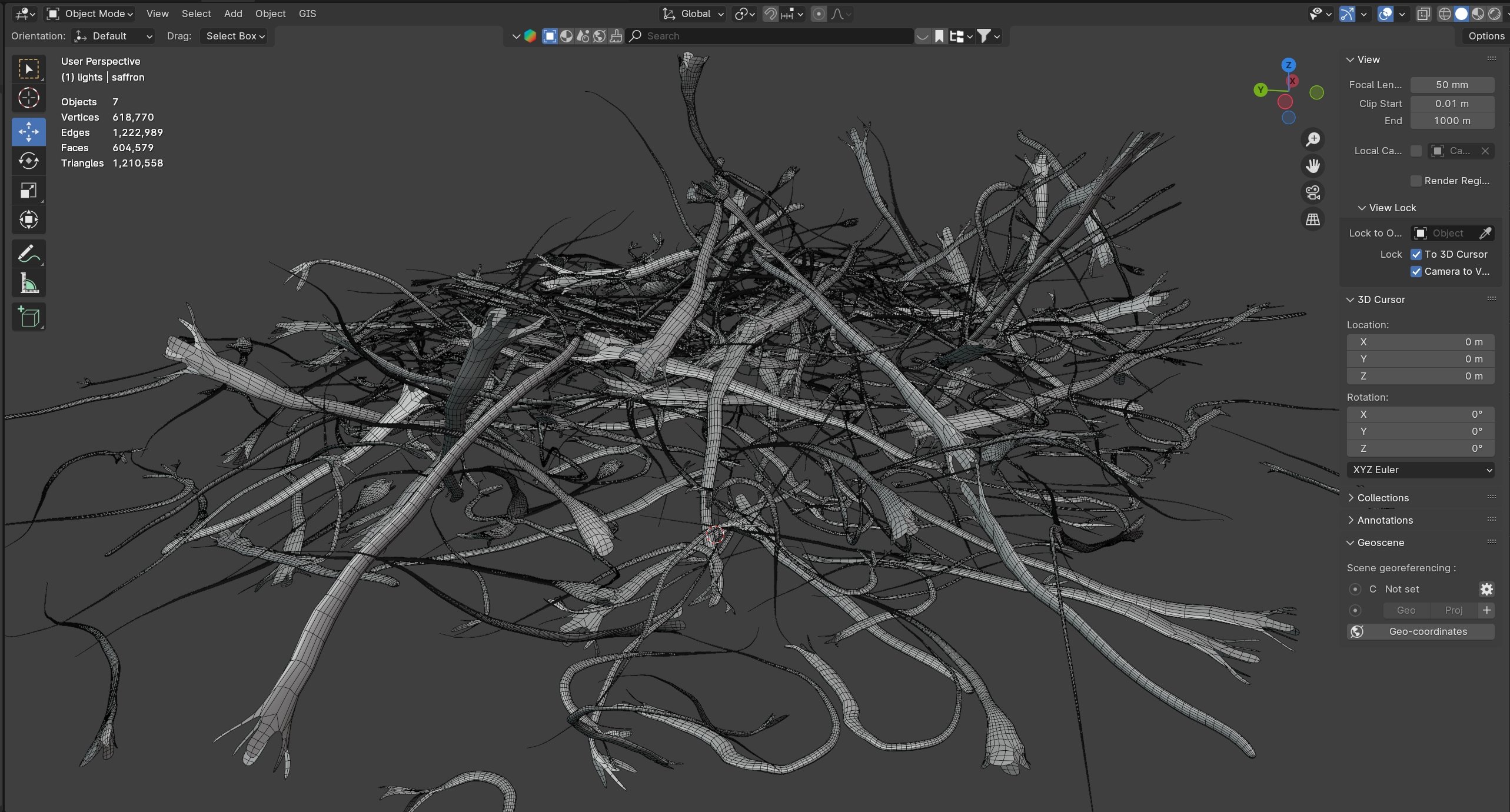Switch to orthographic grid view icon
This screenshot has height=812, width=1510.
[x=1313, y=219]
